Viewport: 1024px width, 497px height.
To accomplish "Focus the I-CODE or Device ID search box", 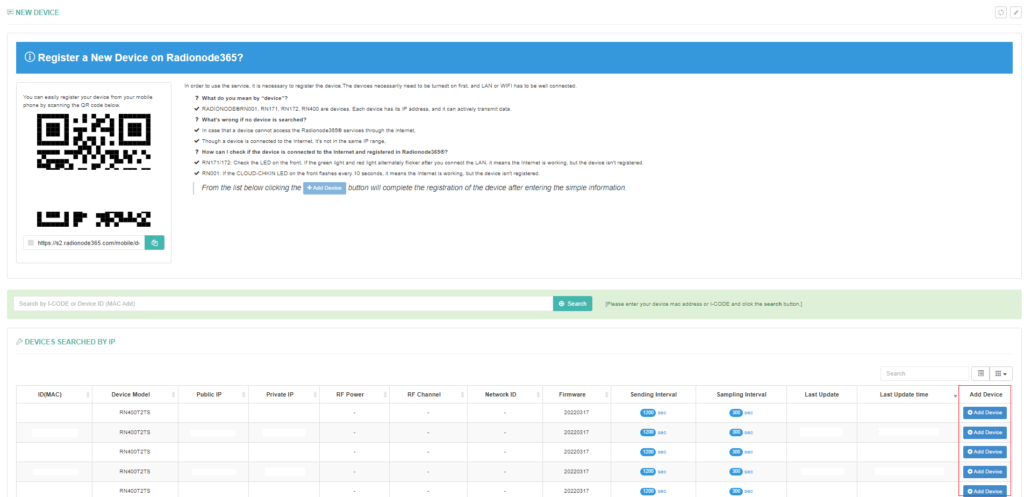I will [x=283, y=304].
